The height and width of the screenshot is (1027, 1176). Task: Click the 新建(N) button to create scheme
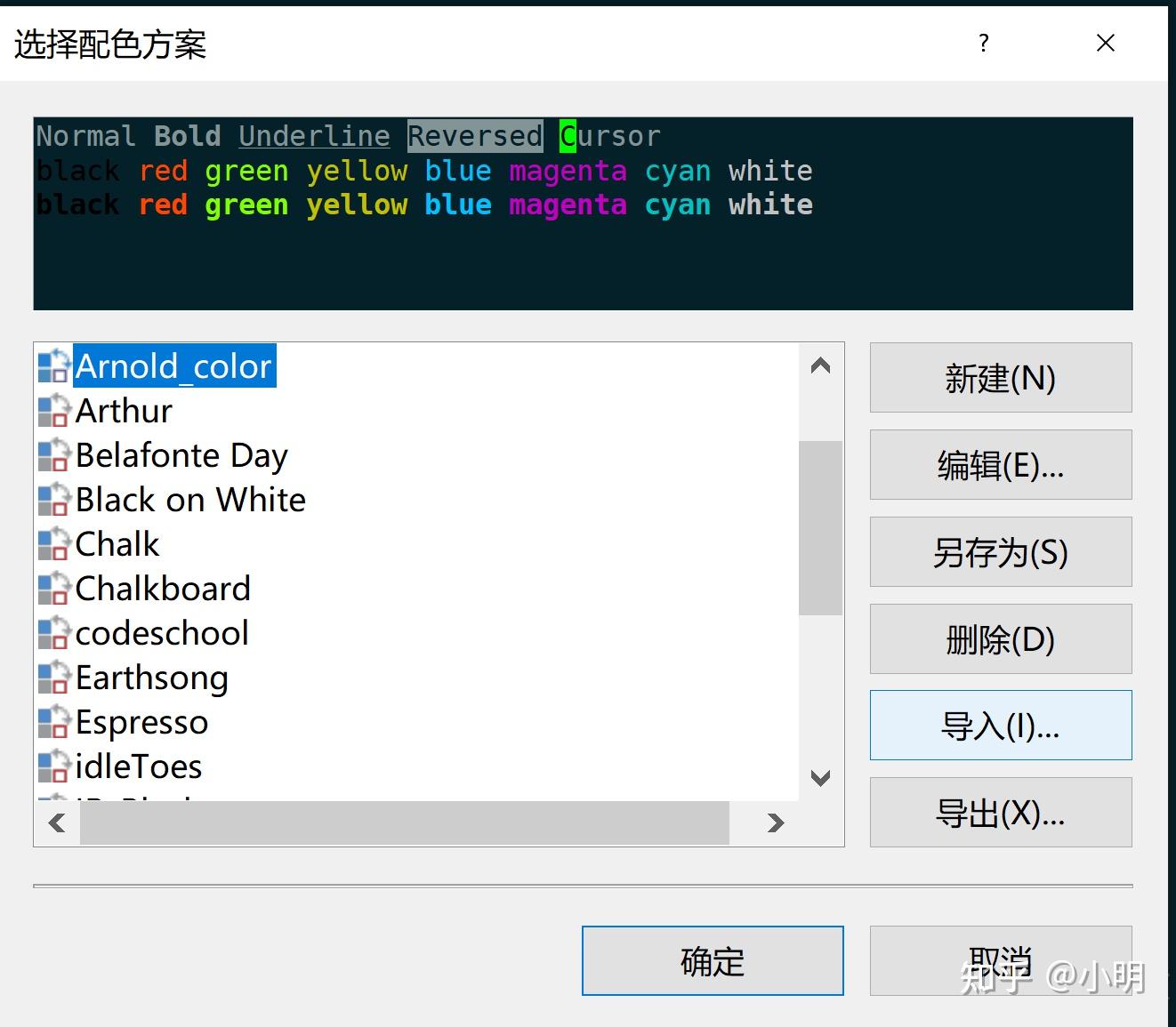[x=1000, y=377]
